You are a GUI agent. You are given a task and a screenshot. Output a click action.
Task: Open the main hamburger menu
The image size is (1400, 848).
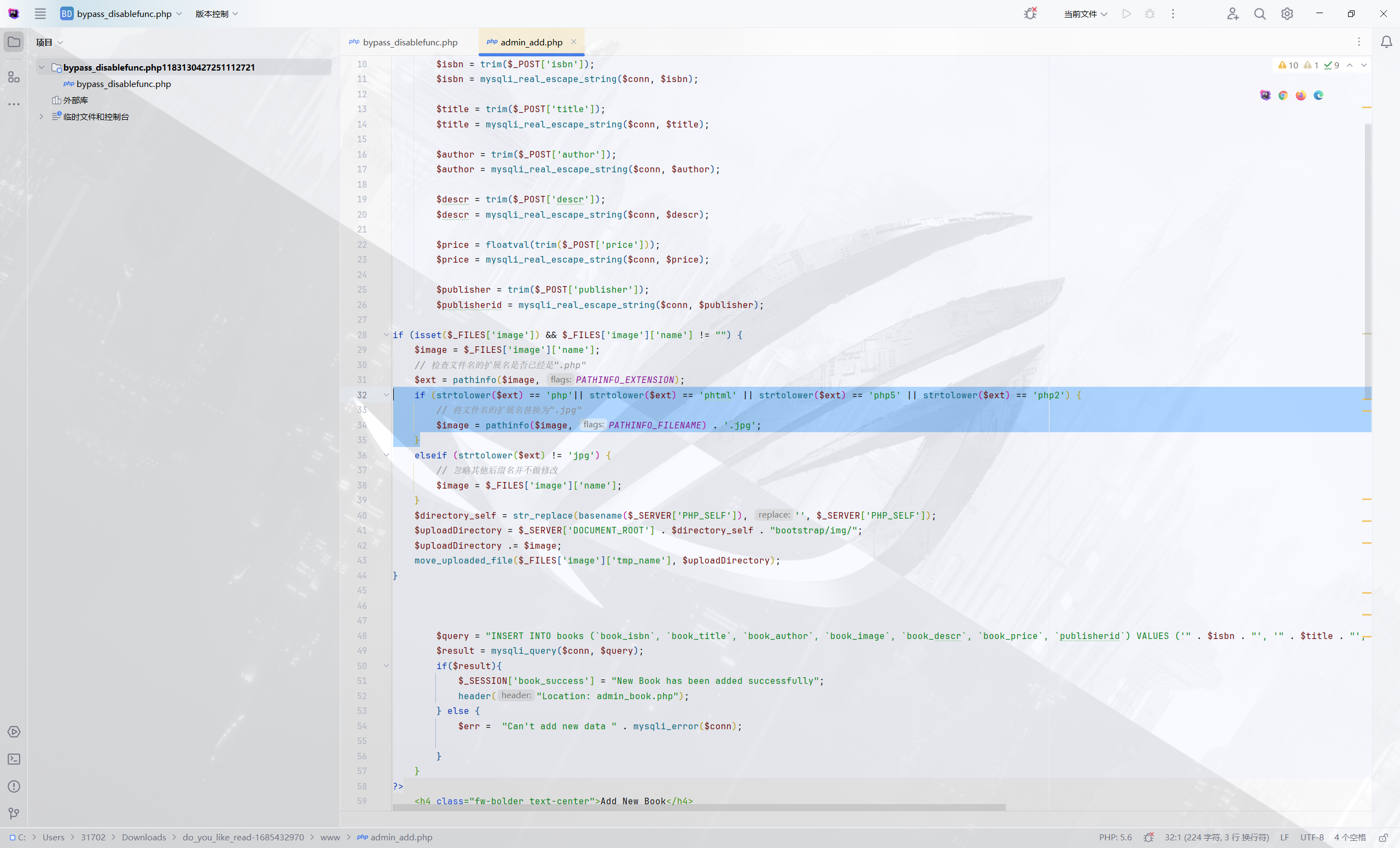(x=40, y=14)
